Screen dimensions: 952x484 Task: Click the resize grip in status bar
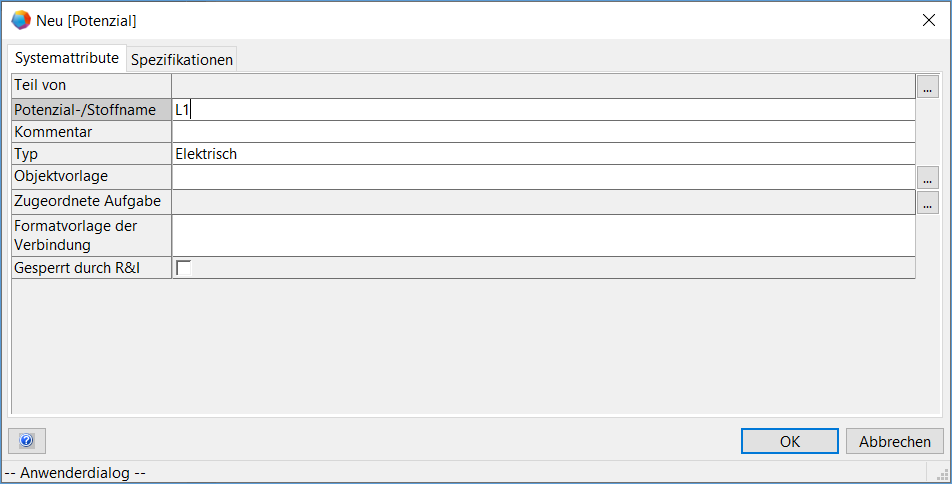pyautogui.click(x=943, y=475)
